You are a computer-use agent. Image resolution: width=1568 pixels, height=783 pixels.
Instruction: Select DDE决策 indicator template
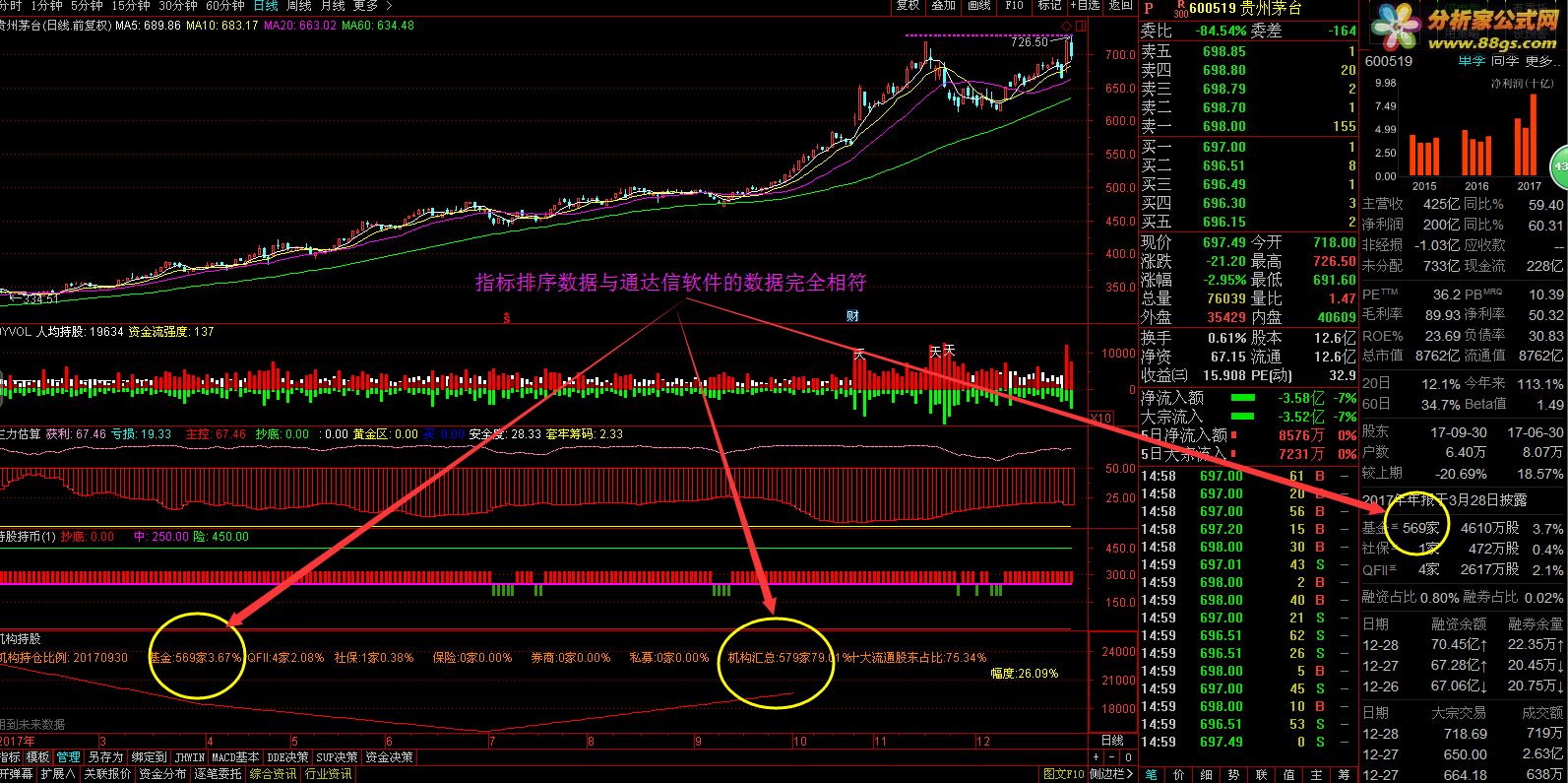point(287,757)
